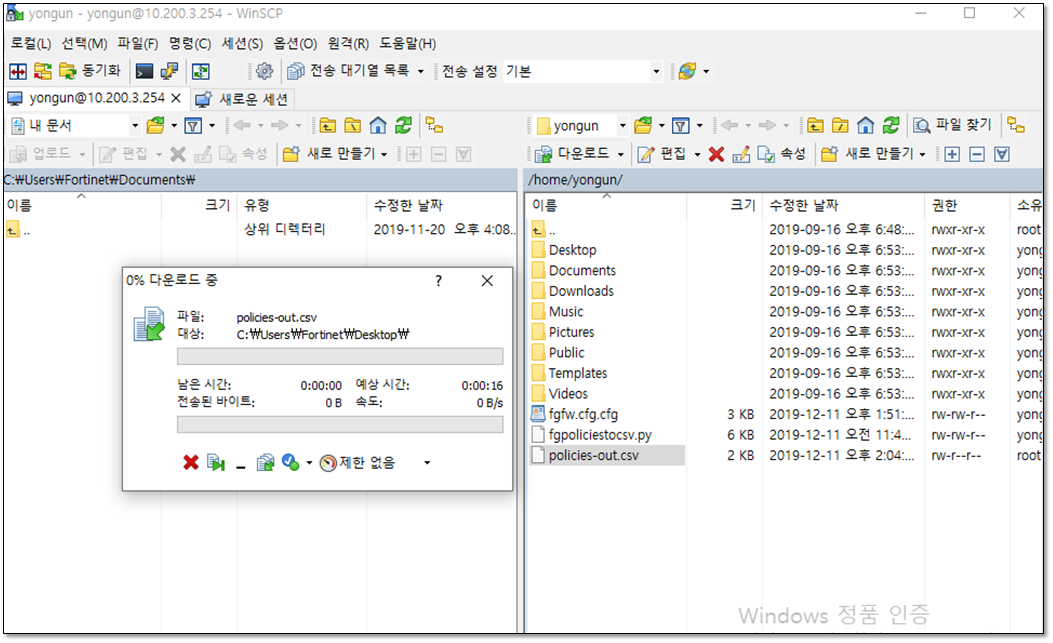Open the 세션(S) menu
1053x643 pixels.
[x=242, y=44]
